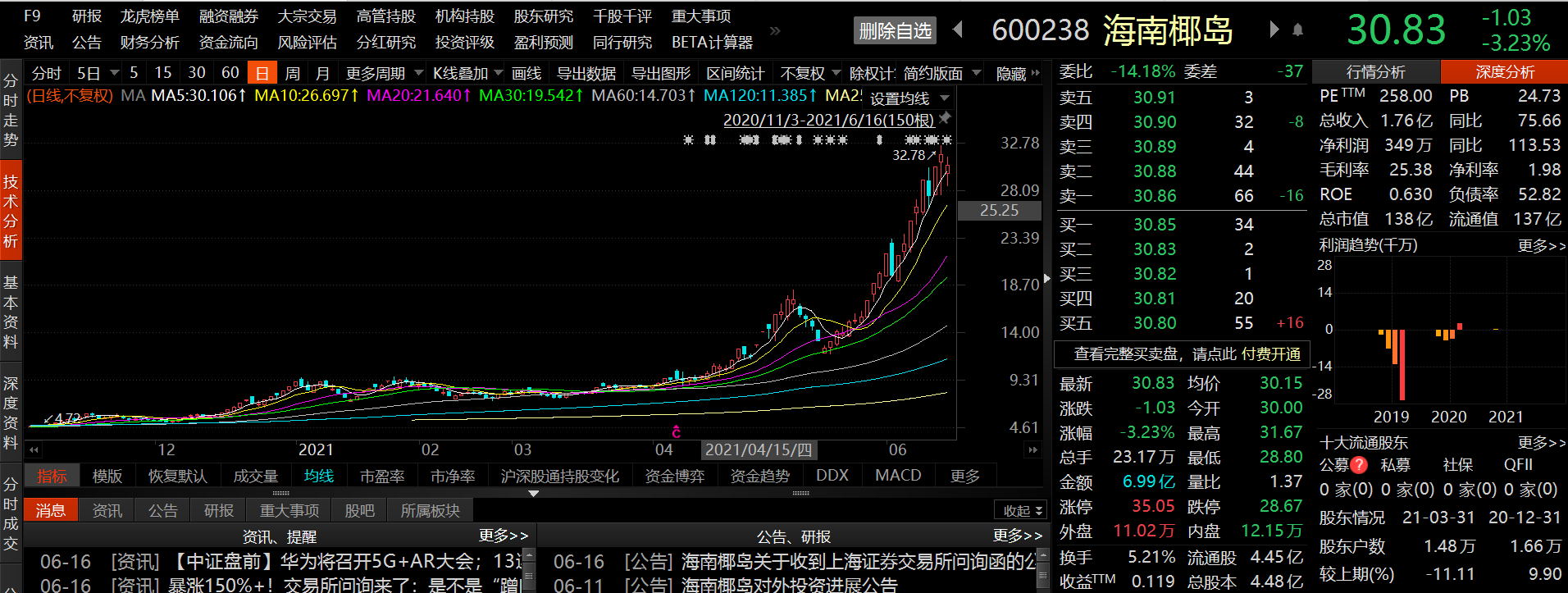The width and height of the screenshot is (1568, 593).
Task: Pin the date range with pushpin icon
Action: pos(946,119)
